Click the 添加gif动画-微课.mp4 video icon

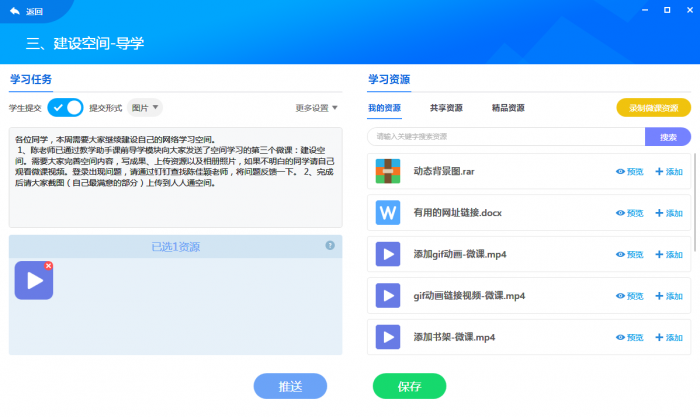(x=388, y=254)
